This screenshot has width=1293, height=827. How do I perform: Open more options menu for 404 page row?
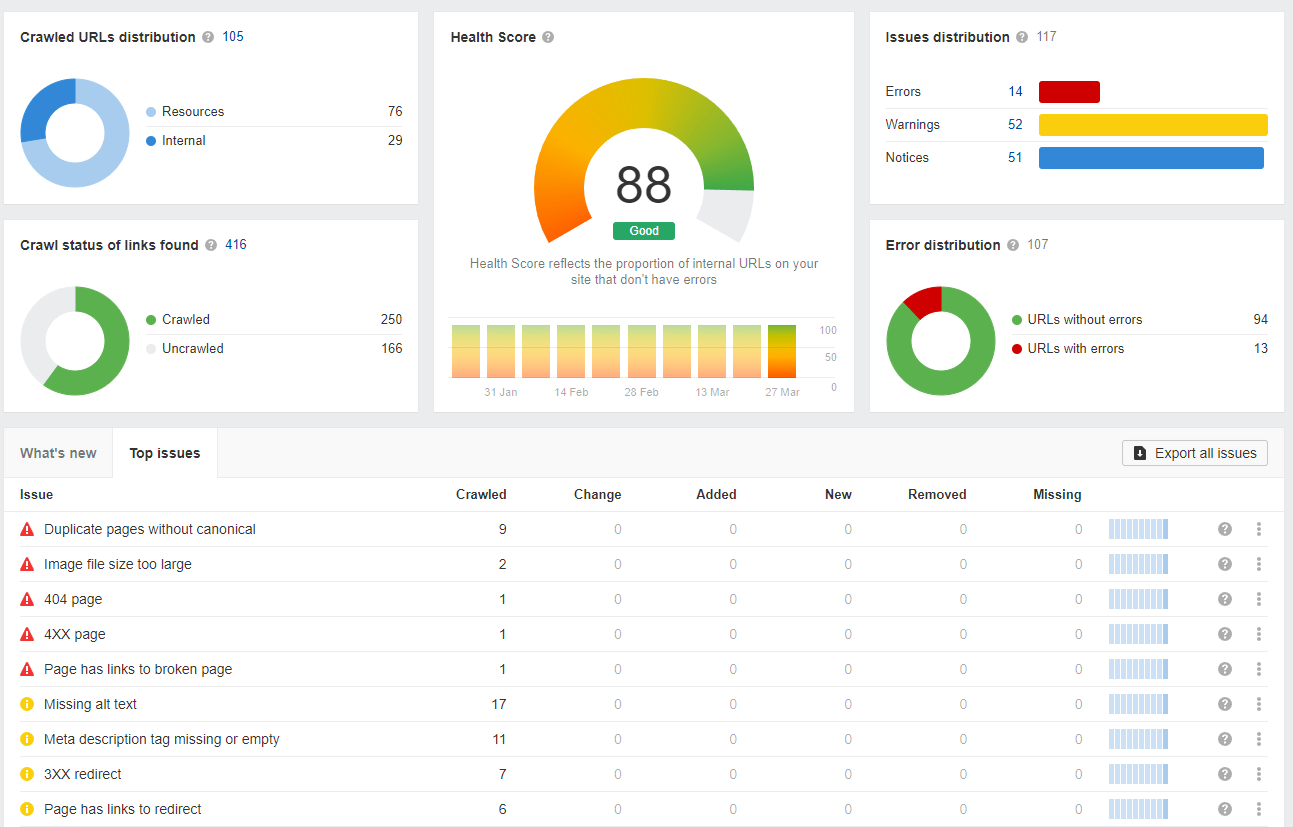point(1259,599)
